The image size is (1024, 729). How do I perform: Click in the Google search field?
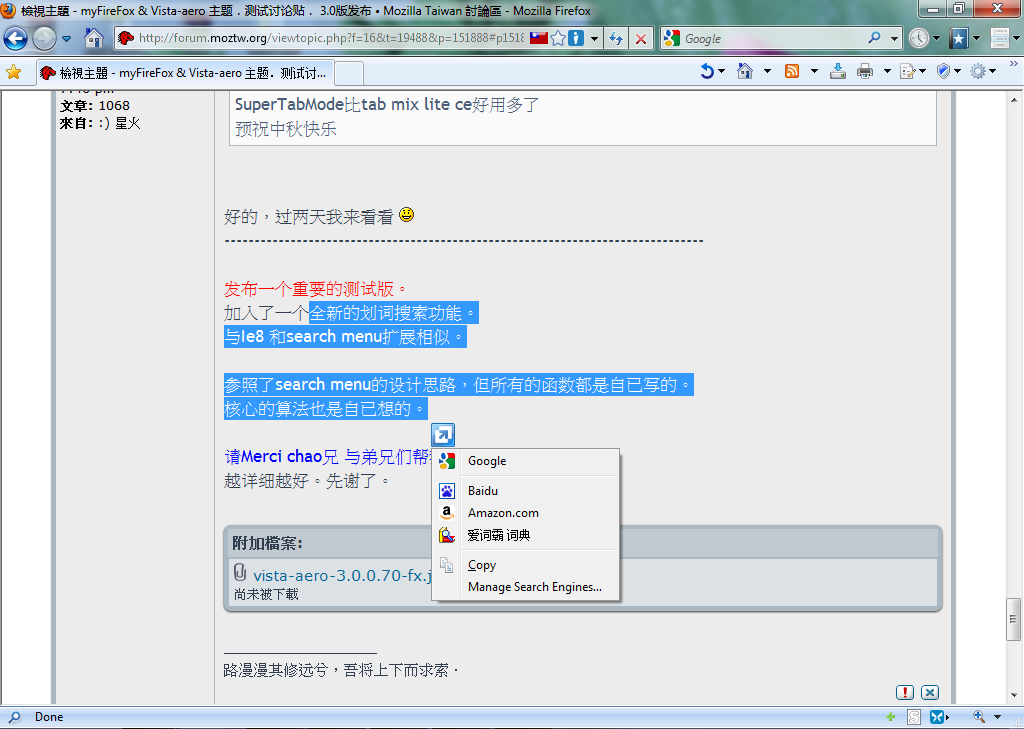click(774, 39)
